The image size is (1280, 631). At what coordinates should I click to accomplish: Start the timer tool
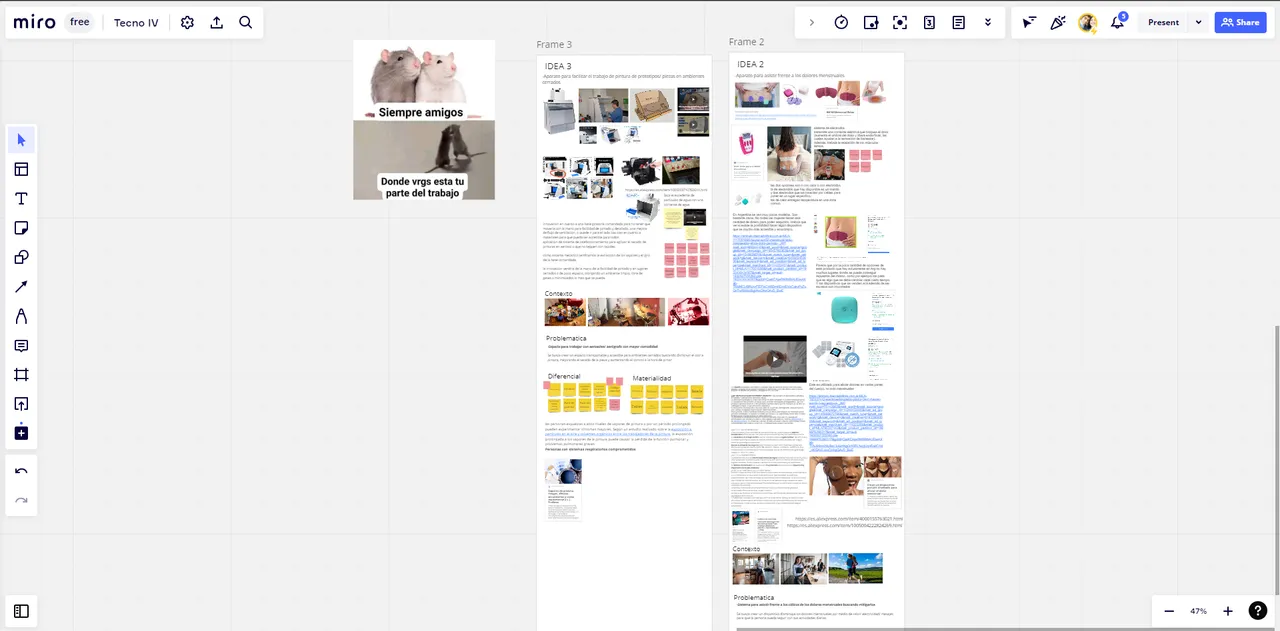[841, 22]
